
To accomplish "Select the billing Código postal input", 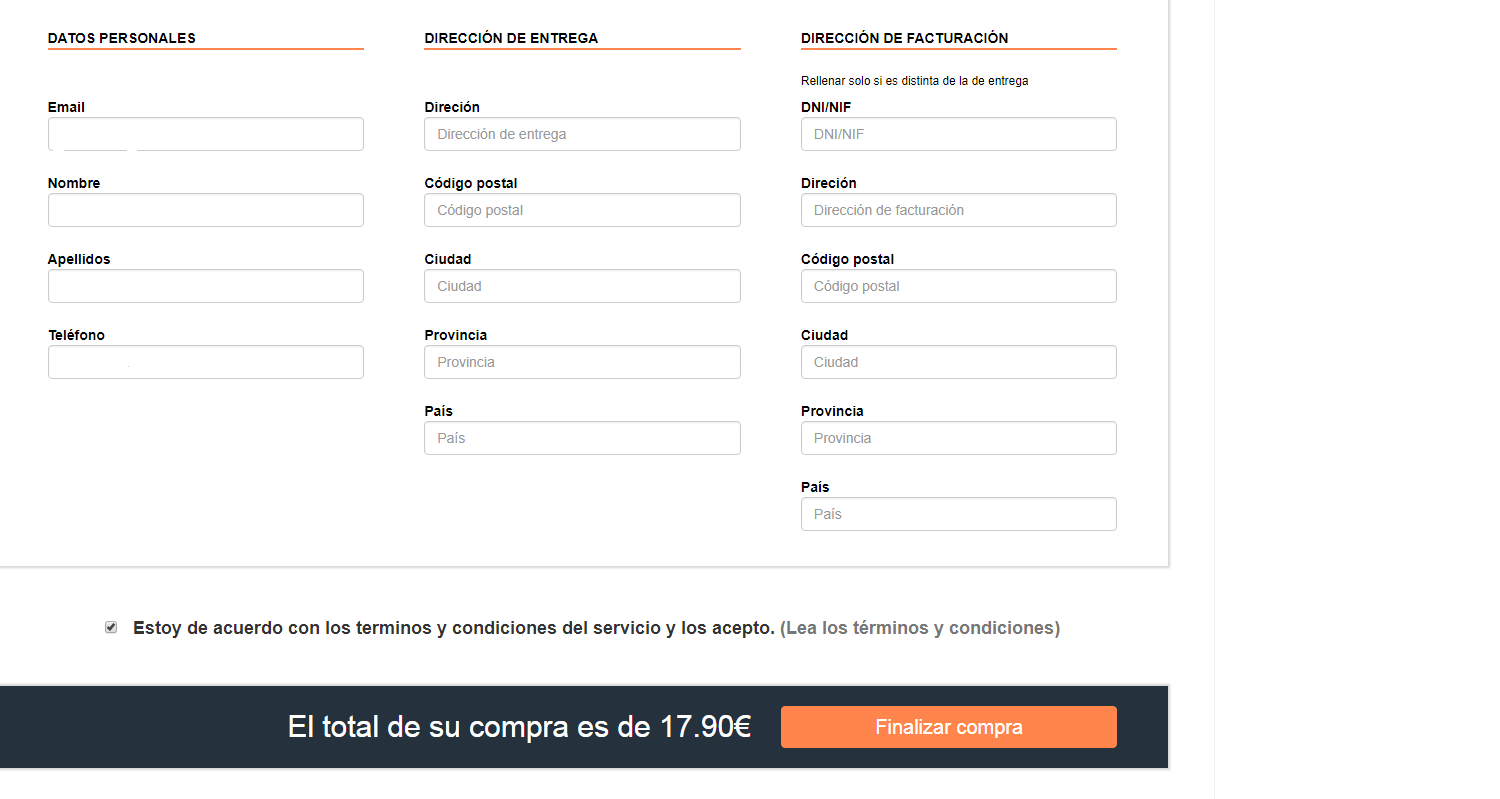I will point(959,286).
